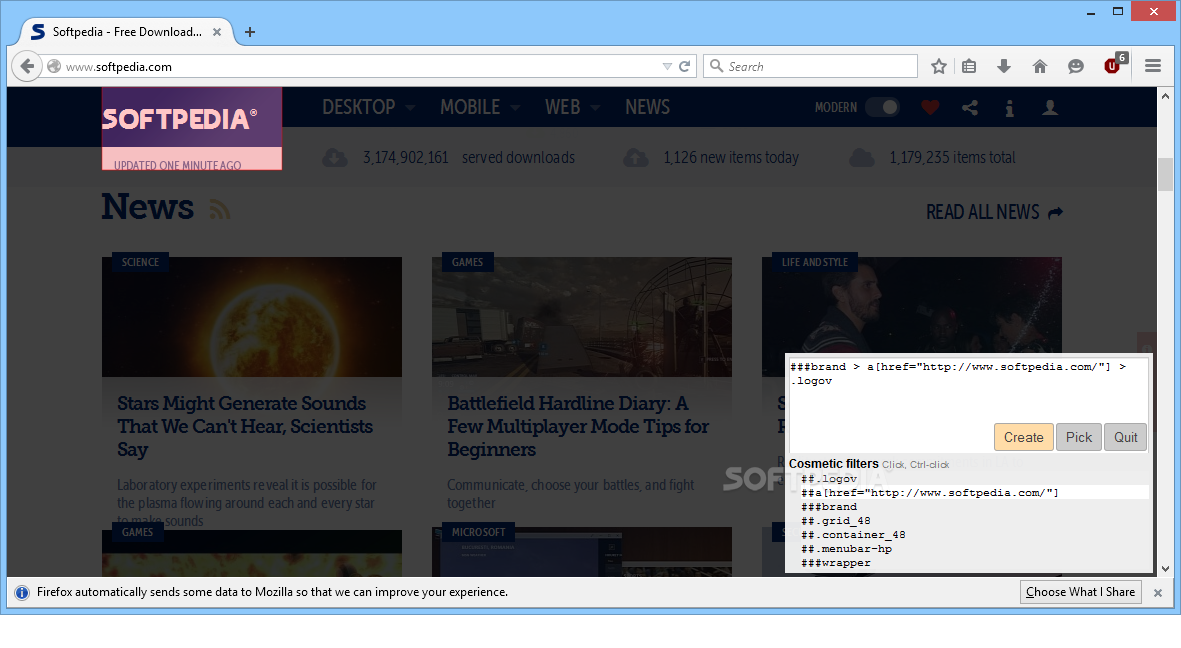This screenshot has height=648, width=1181.
Task: Click the News RSS feed icon
Action: (219, 209)
